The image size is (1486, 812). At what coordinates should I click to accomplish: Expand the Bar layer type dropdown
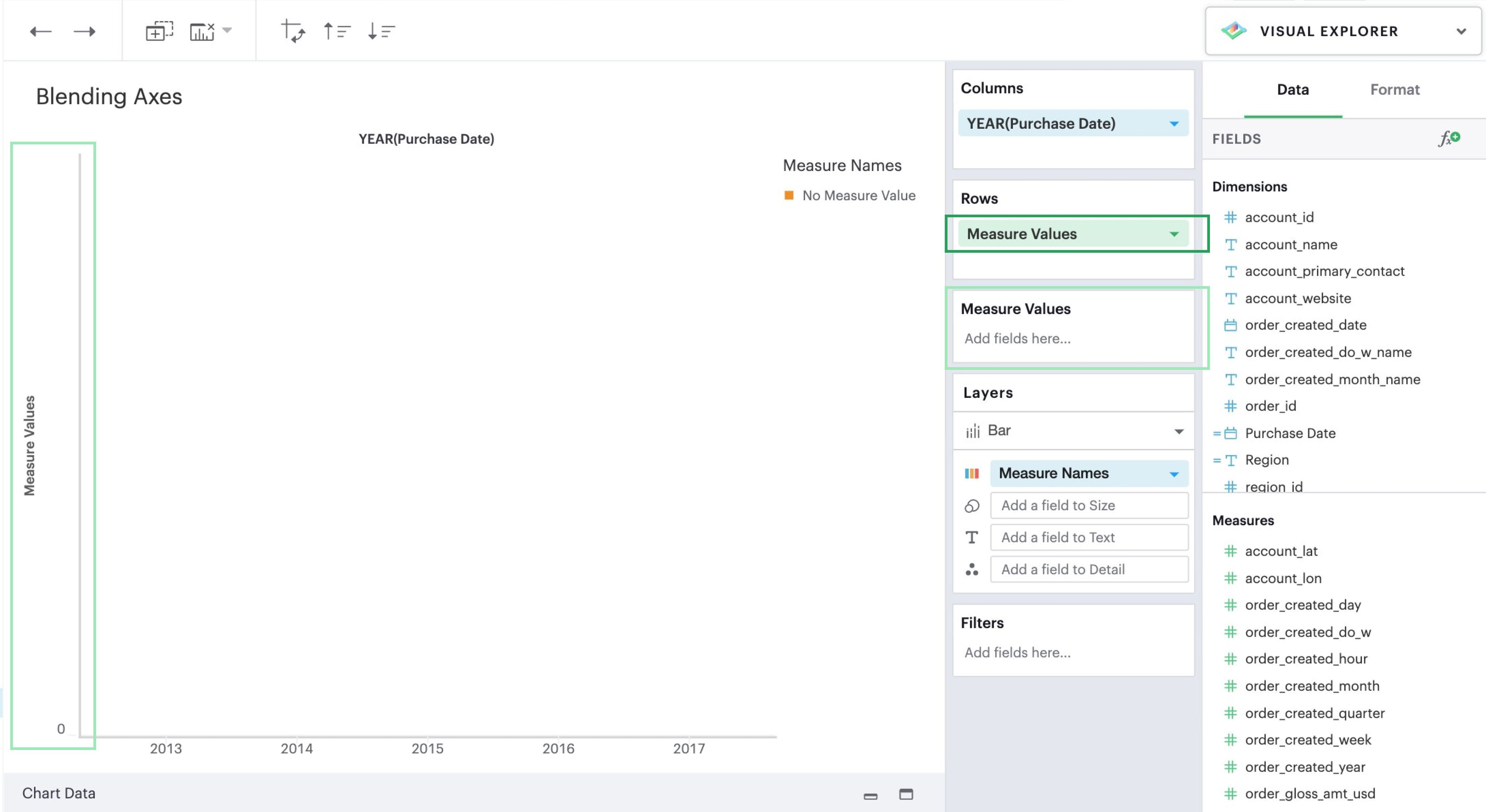(x=1178, y=431)
